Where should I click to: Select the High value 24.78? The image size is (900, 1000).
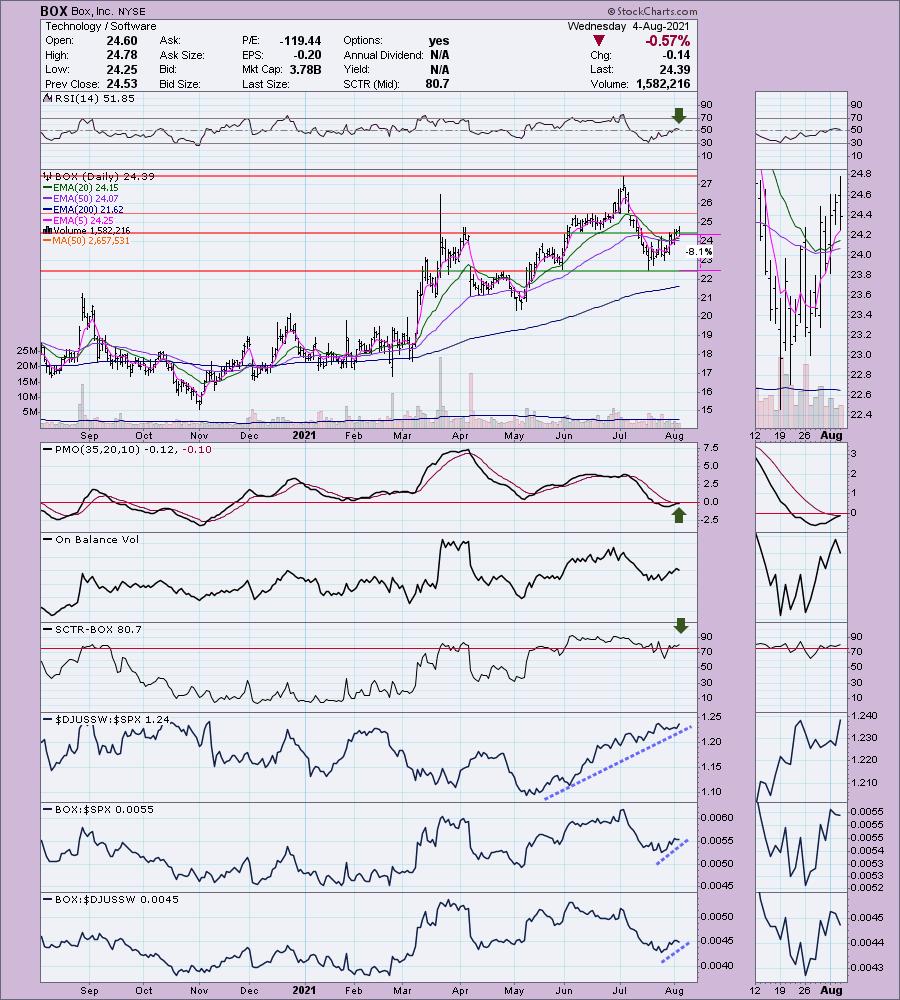click(122, 55)
